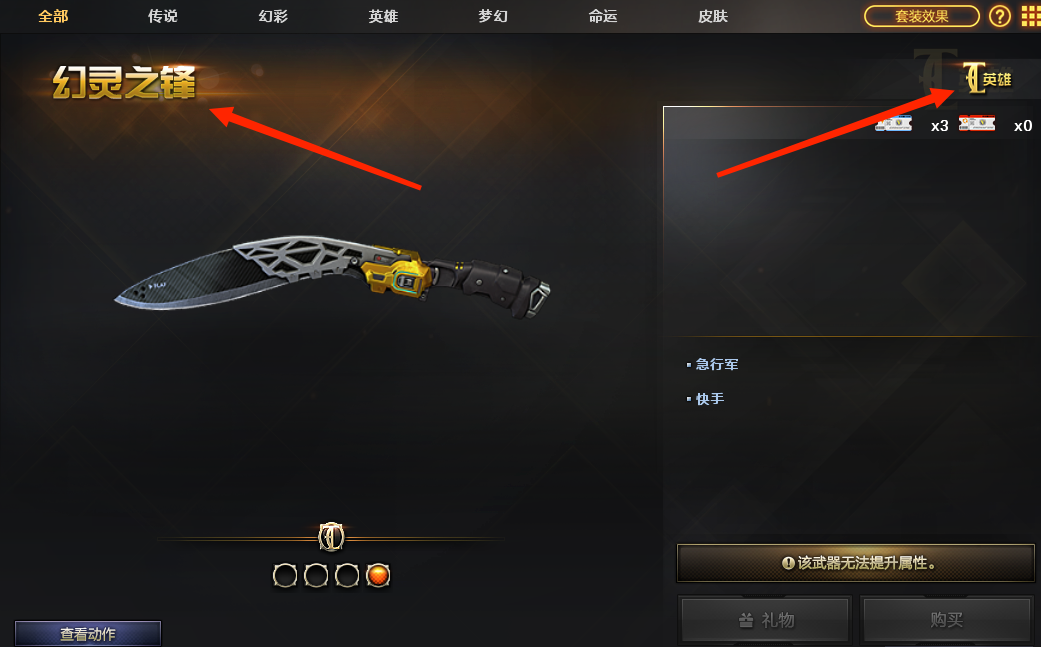
Task: Open the 英雄 category tab
Action: coord(383,16)
